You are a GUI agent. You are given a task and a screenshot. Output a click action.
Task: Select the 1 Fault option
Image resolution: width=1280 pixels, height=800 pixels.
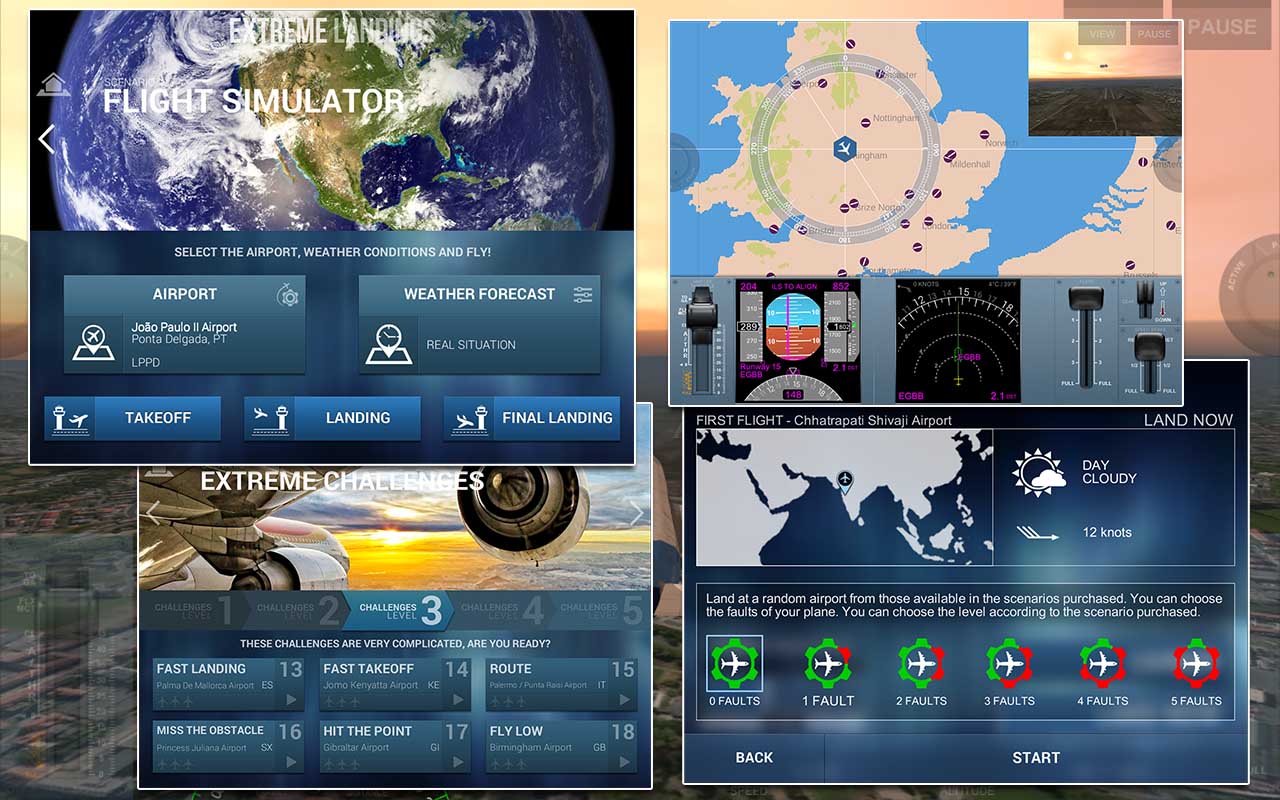coord(828,671)
